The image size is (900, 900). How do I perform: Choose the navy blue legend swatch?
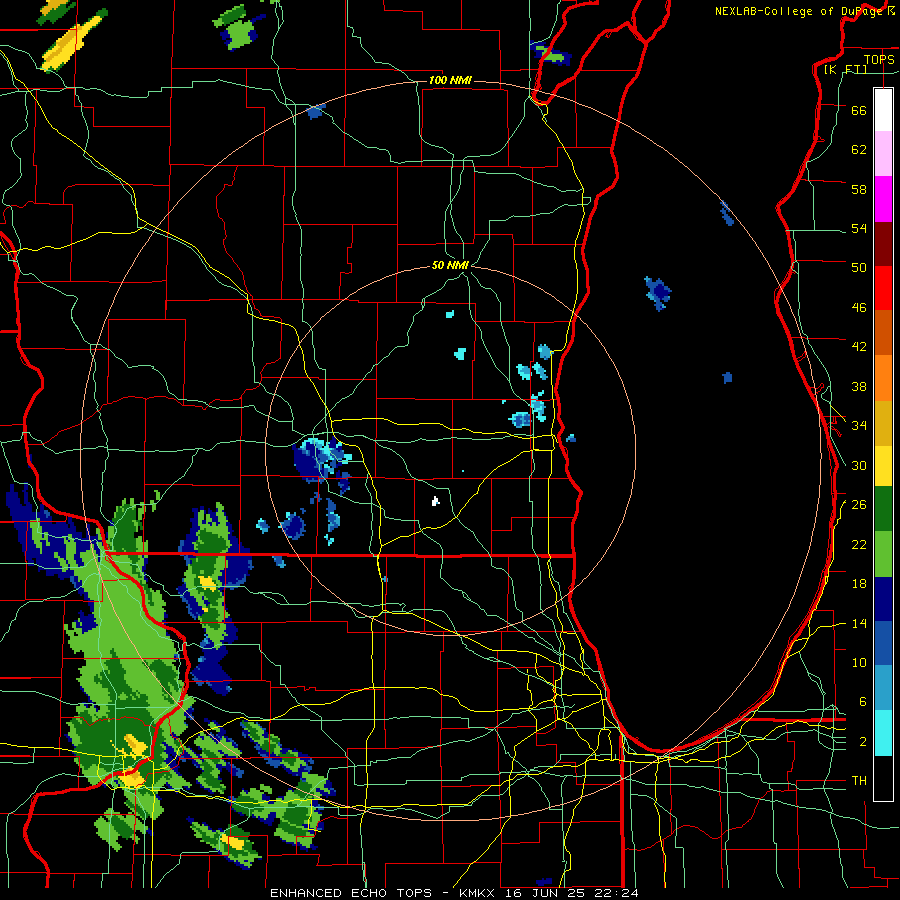(x=883, y=599)
